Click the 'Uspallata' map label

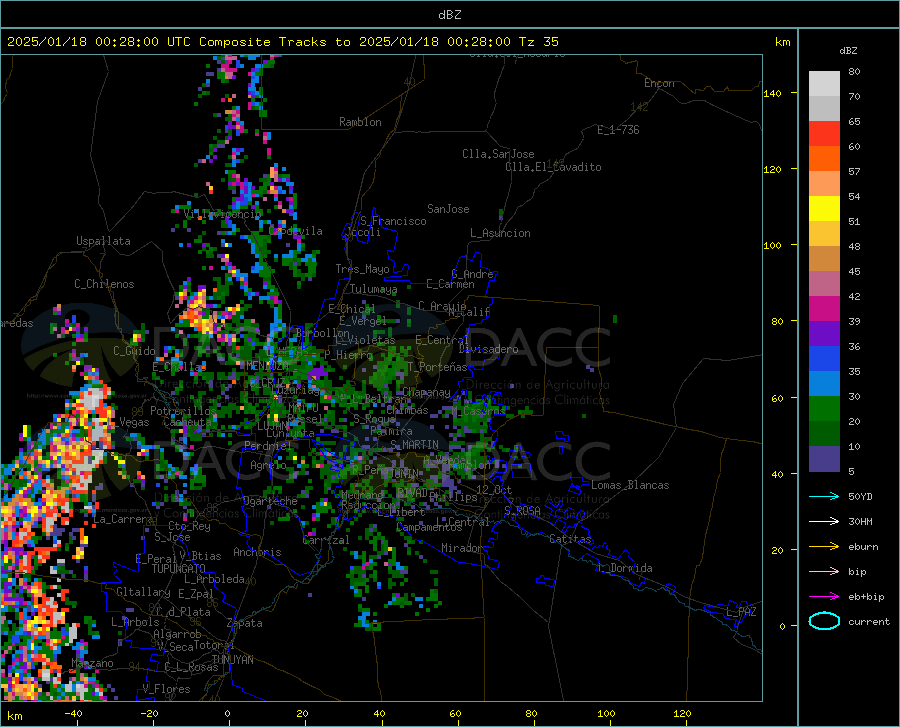103,241
